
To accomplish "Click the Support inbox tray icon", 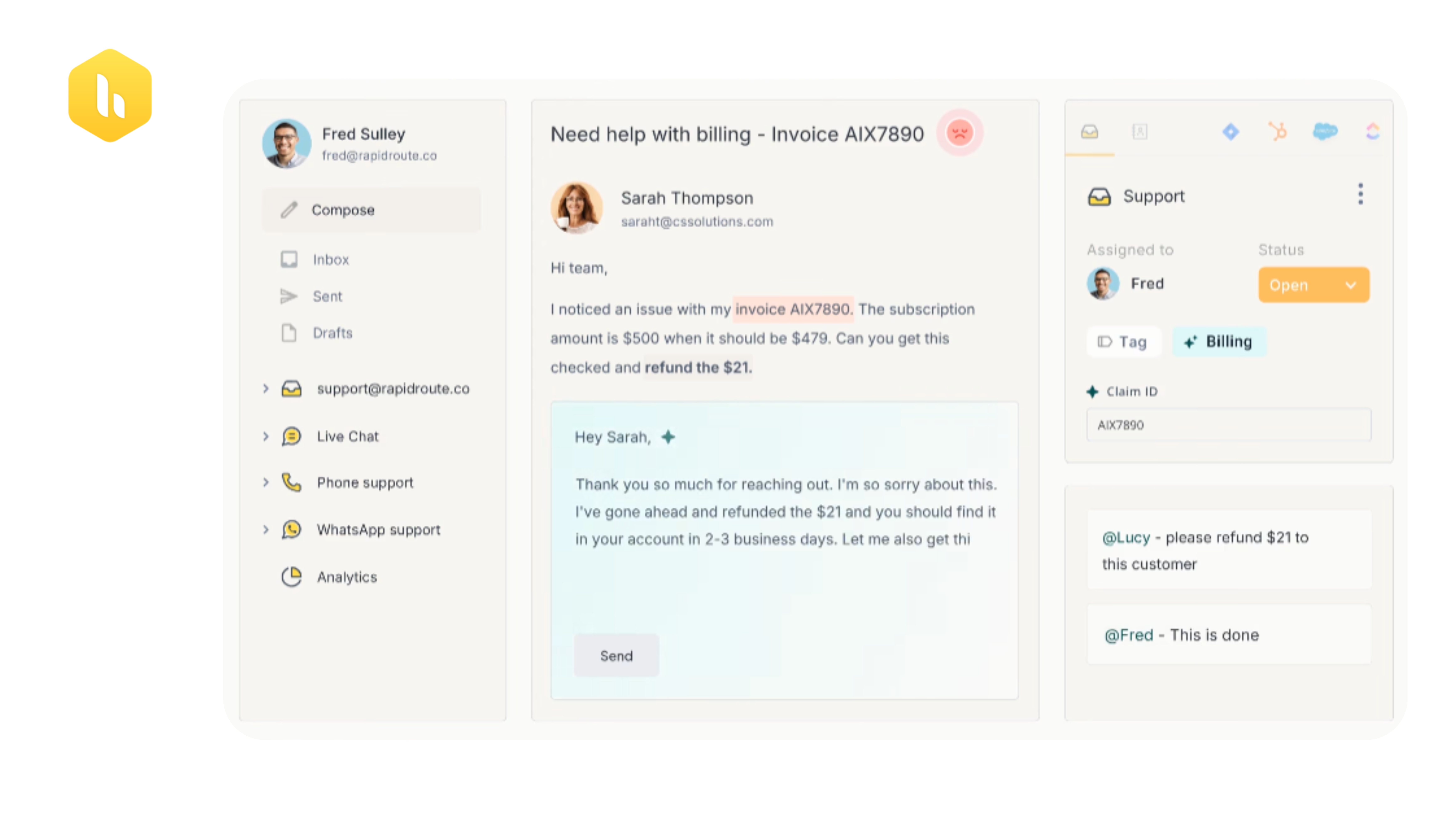I will (1099, 197).
